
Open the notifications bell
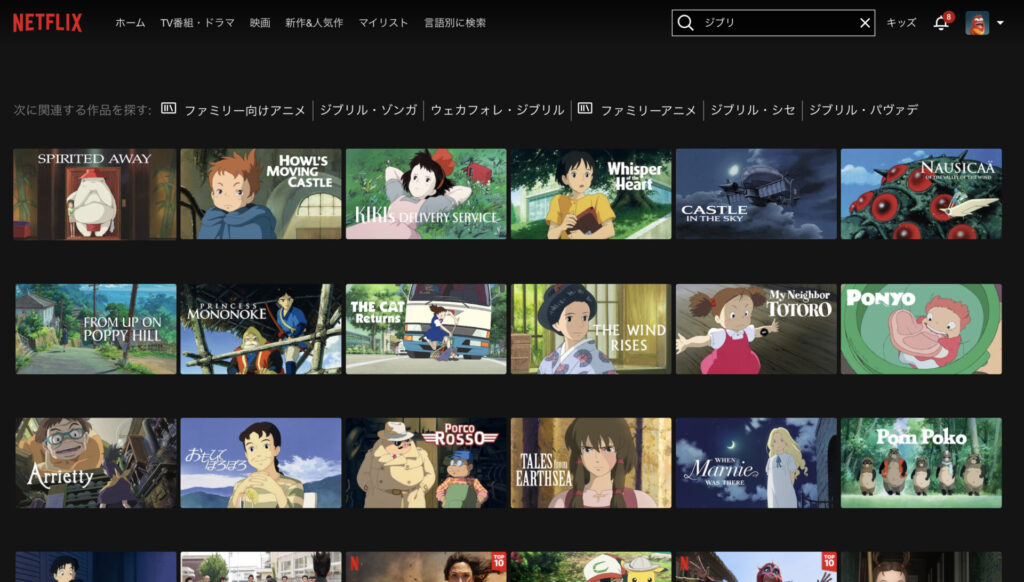(x=941, y=23)
